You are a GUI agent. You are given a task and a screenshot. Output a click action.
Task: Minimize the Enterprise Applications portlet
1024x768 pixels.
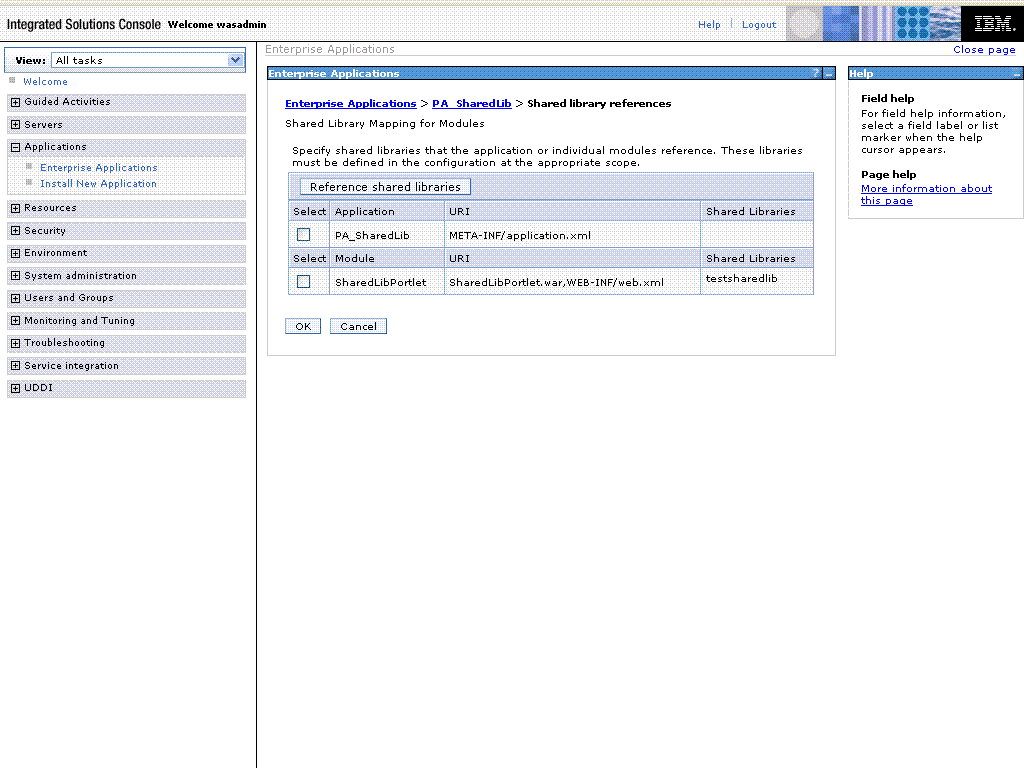[829, 74]
